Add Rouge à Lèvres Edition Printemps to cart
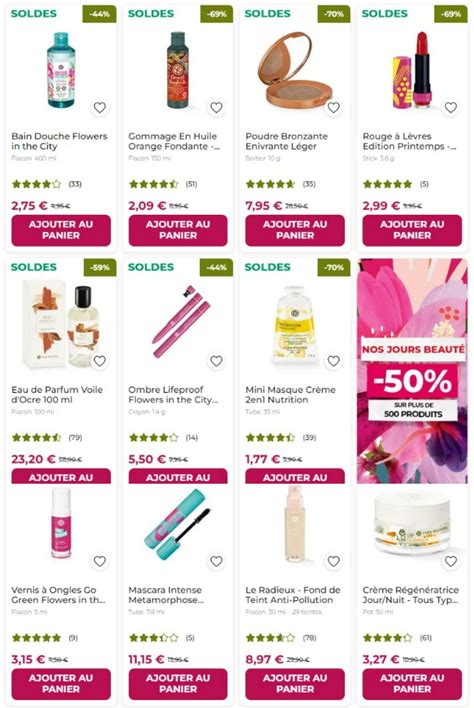 click(x=412, y=230)
